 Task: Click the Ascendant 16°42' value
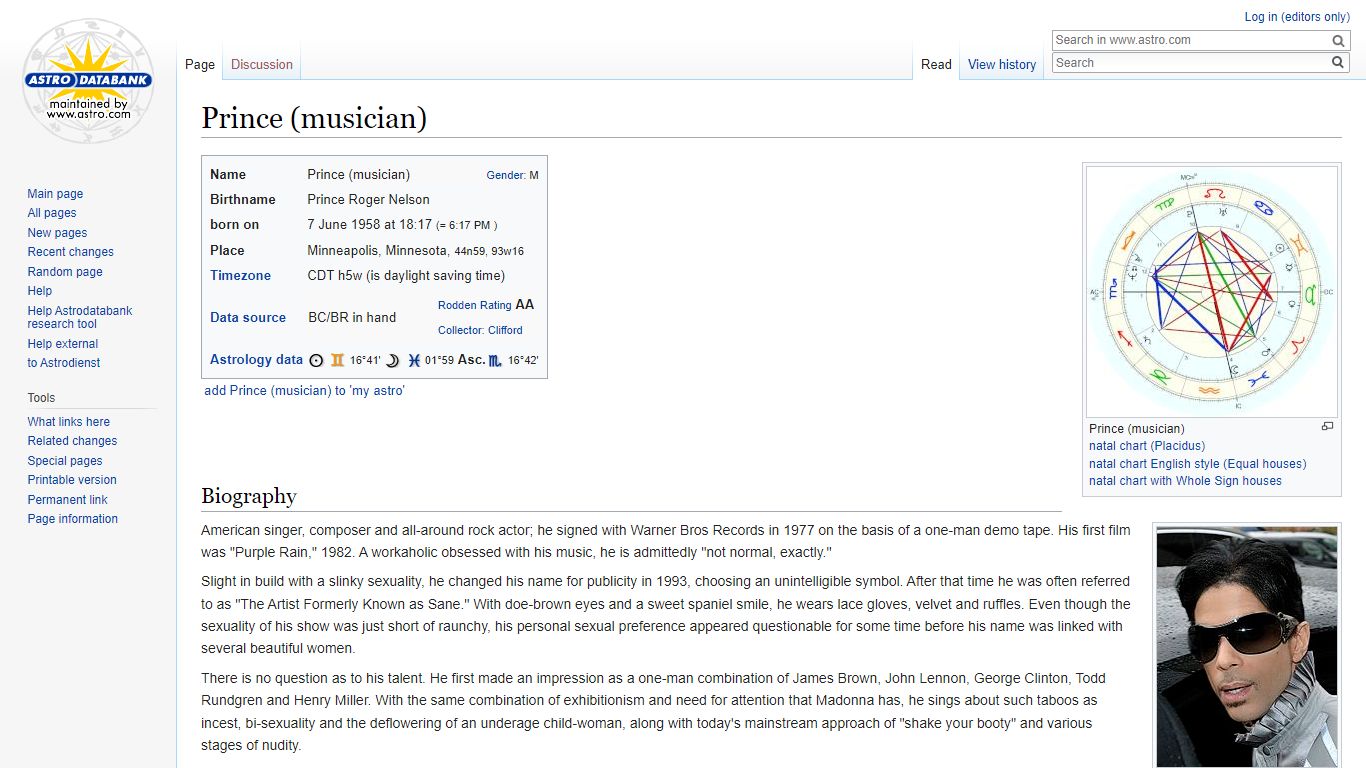tap(523, 361)
